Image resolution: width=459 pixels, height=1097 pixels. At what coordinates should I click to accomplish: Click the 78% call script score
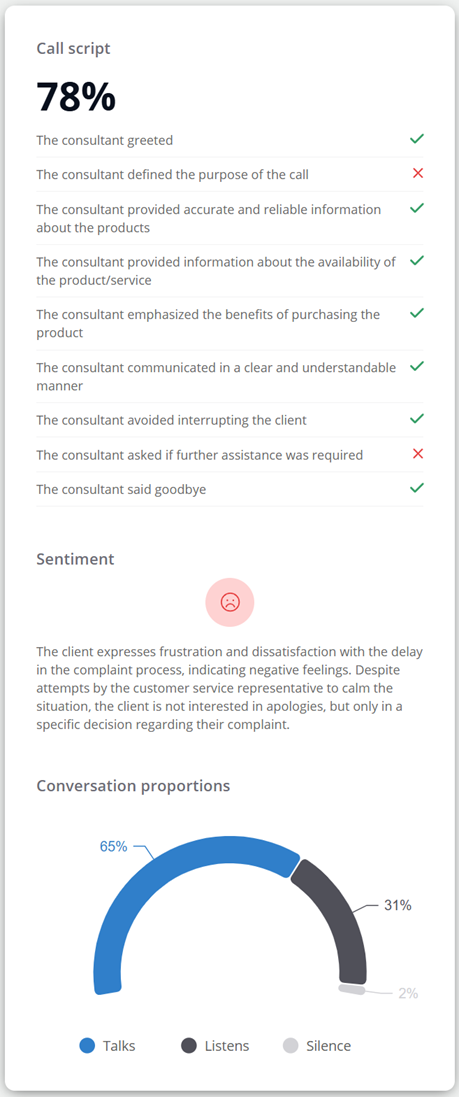pyautogui.click(x=76, y=96)
